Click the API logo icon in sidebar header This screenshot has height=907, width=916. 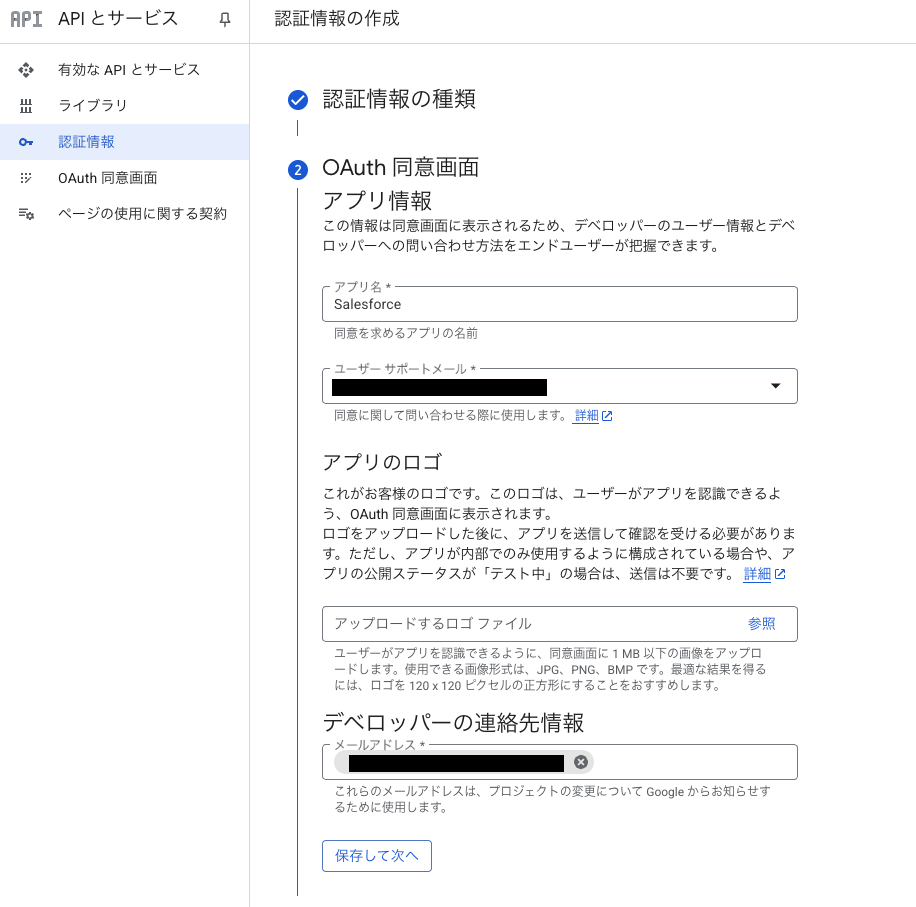(x=27, y=19)
